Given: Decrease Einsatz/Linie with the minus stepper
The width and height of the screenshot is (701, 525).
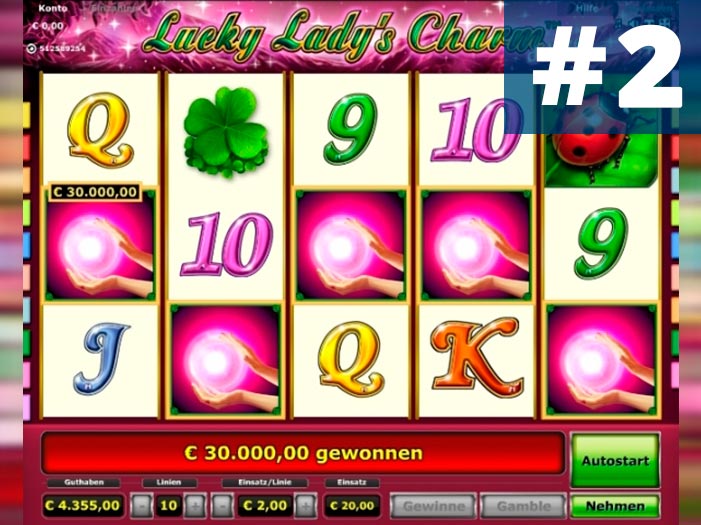Looking at the screenshot, I should coord(222,506).
